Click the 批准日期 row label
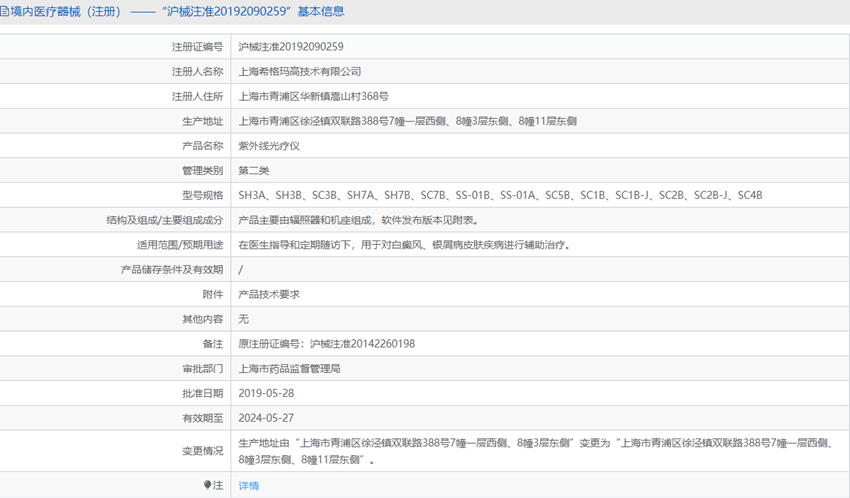This screenshot has height=498, width=850. 202,393
